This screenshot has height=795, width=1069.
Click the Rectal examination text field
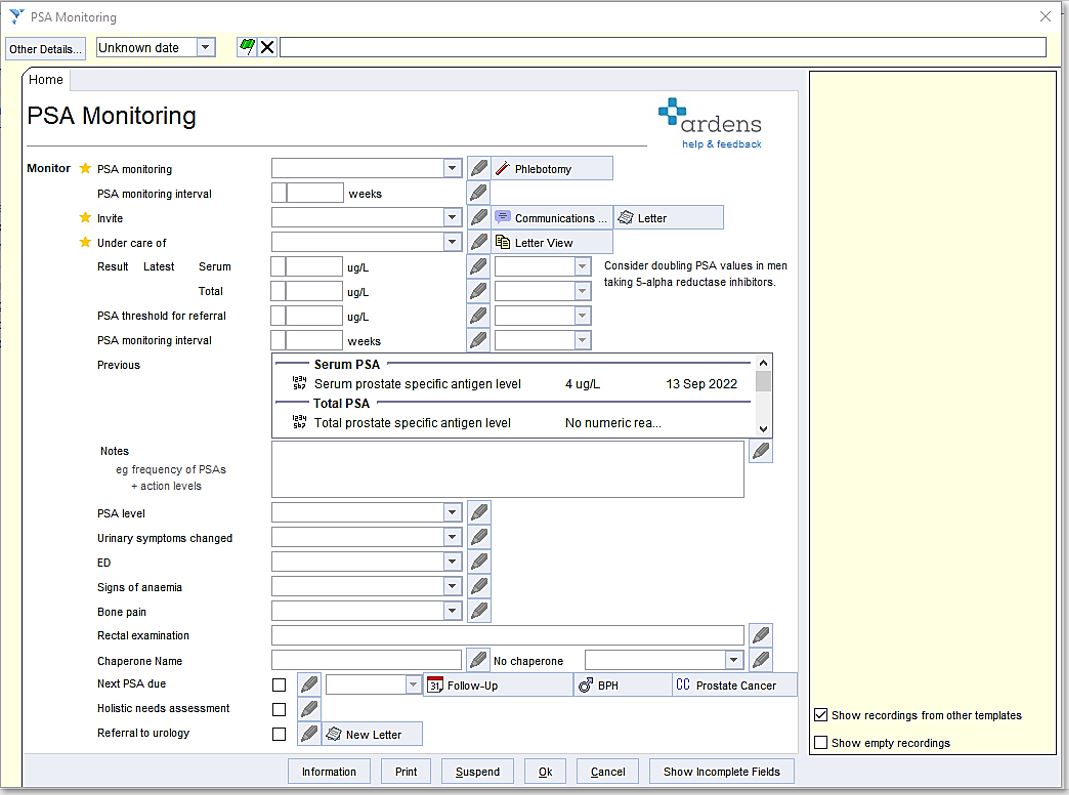[x=507, y=635]
